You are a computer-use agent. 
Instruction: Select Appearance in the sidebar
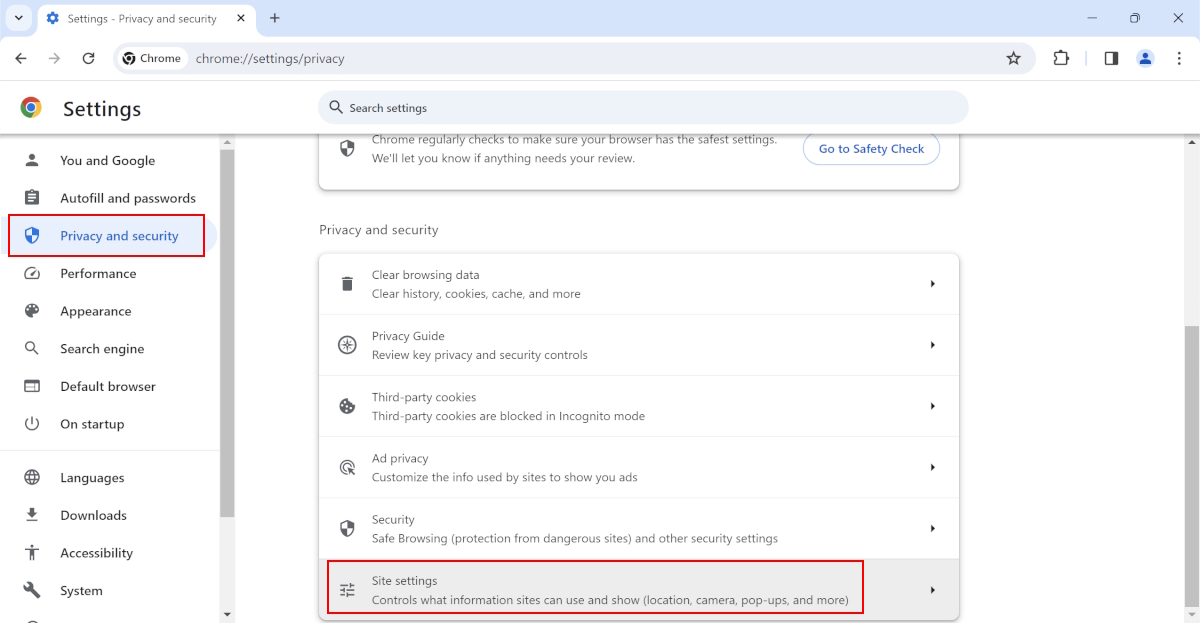[x=95, y=311]
